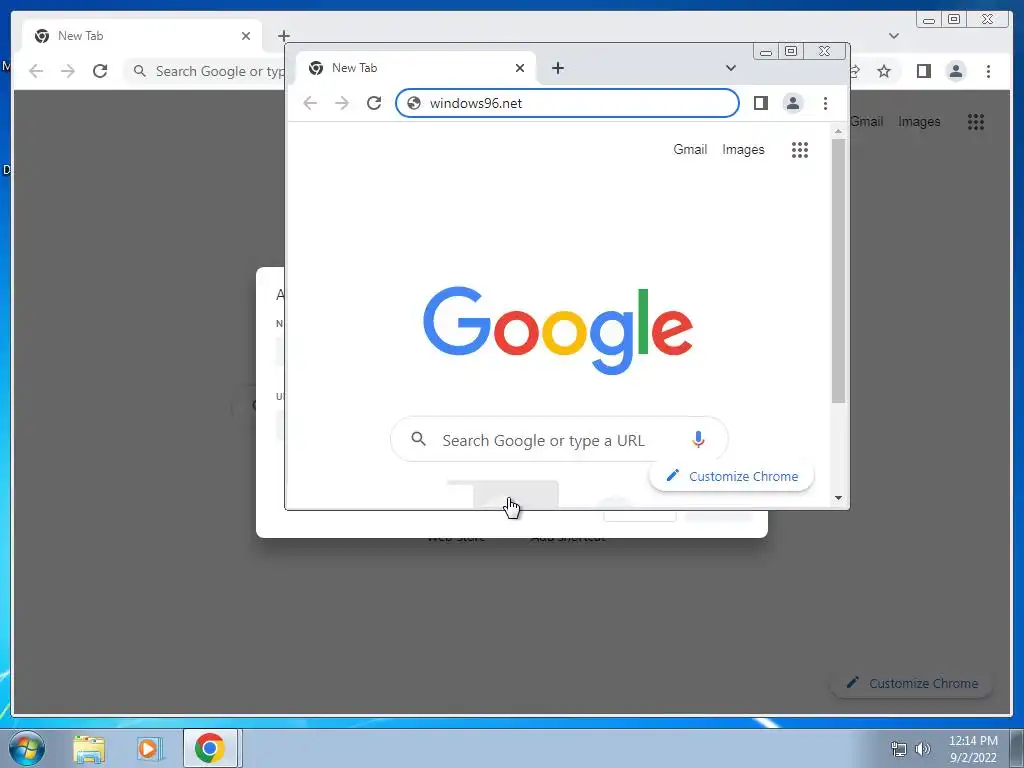Minimize the front Chrome window
Screen dimensions: 1024x768
click(x=766, y=52)
